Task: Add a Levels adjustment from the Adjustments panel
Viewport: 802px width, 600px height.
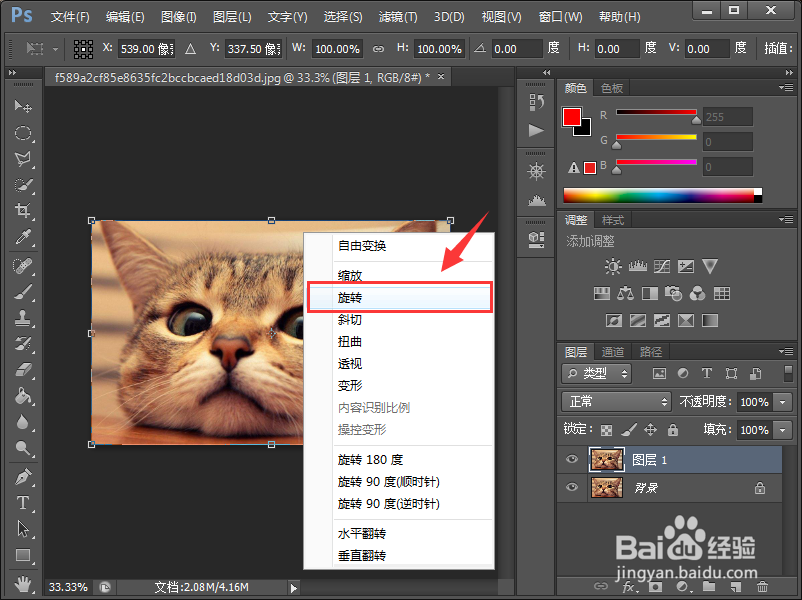Action: pyautogui.click(x=637, y=267)
